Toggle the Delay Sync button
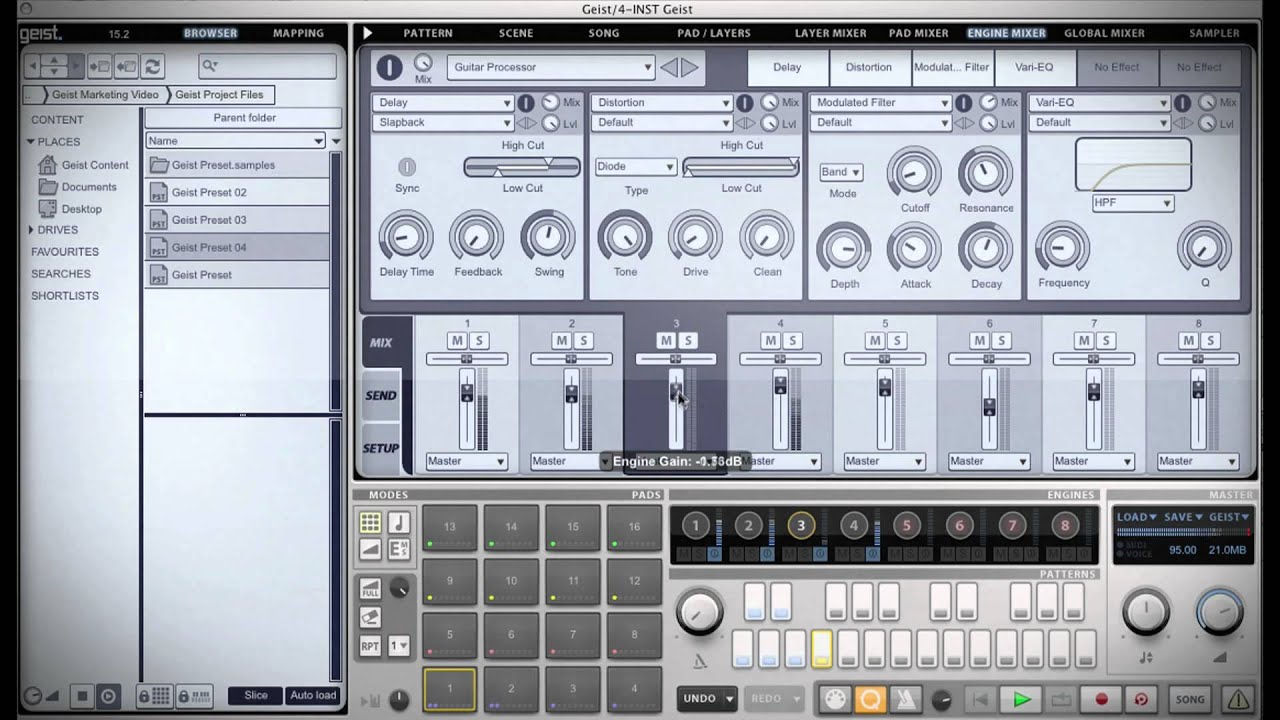The height and width of the screenshot is (720, 1280). tap(407, 166)
